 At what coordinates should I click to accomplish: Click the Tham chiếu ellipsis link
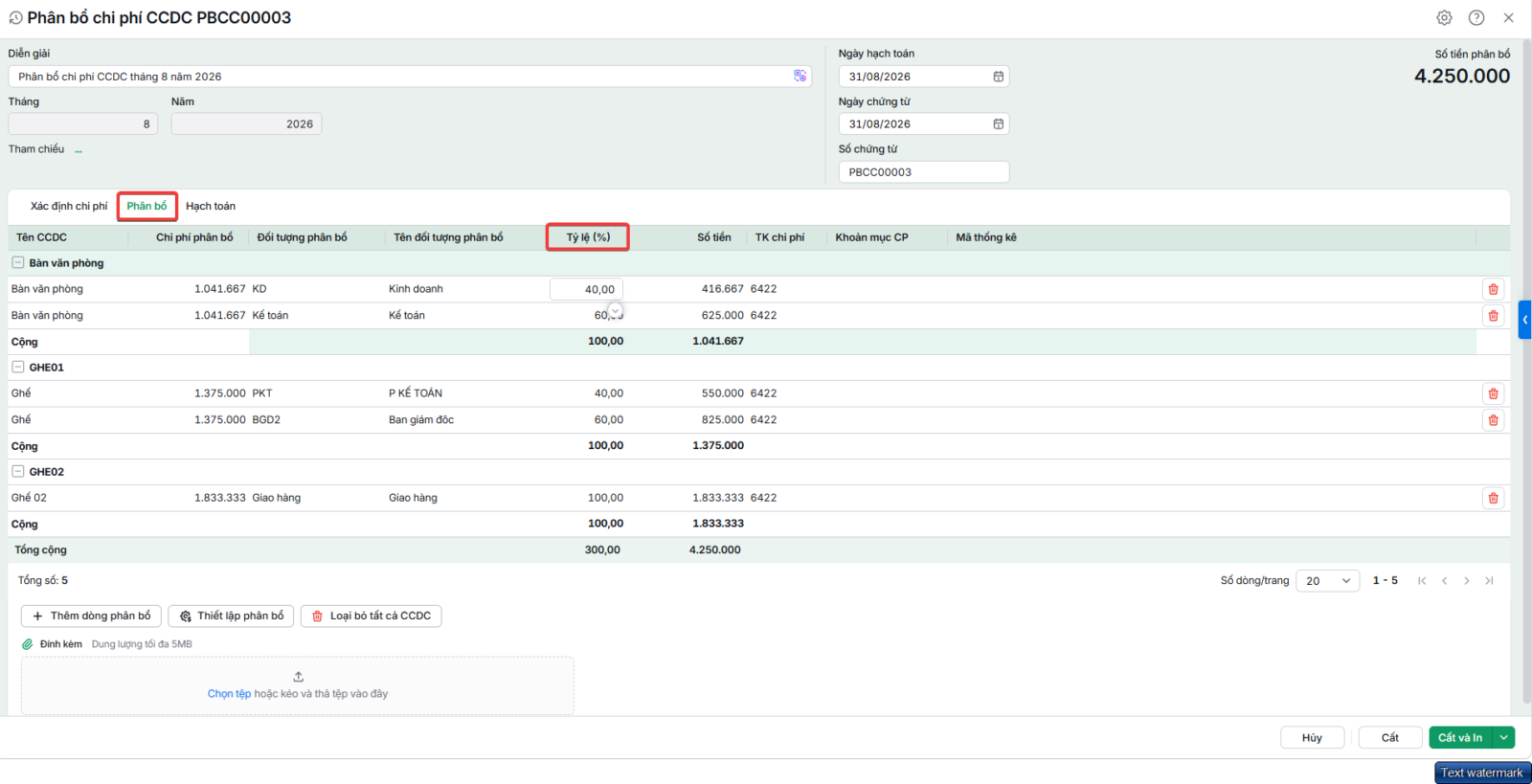pos(79,150)
